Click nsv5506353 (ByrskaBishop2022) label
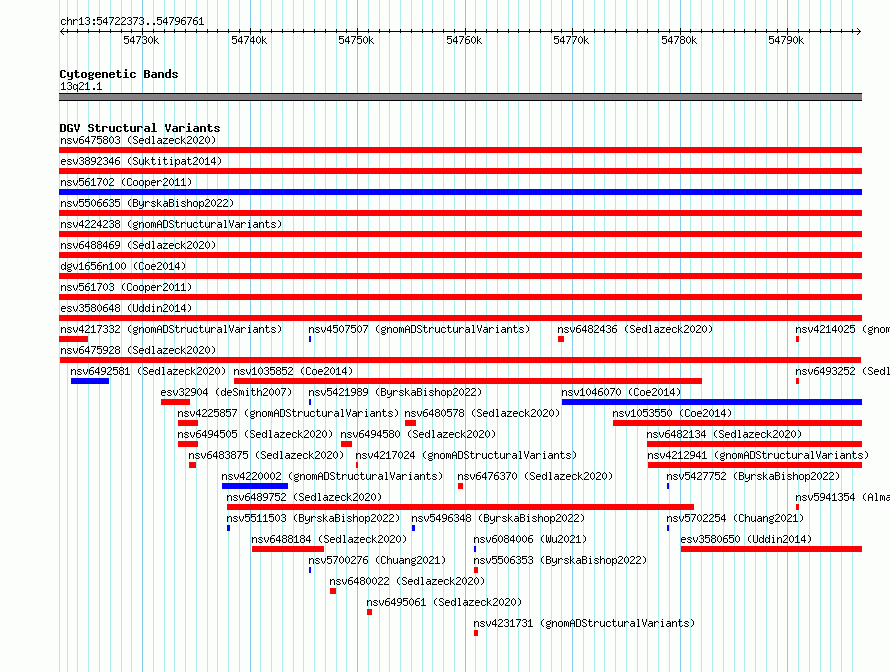Screen dimensions: 890x672 560,560
